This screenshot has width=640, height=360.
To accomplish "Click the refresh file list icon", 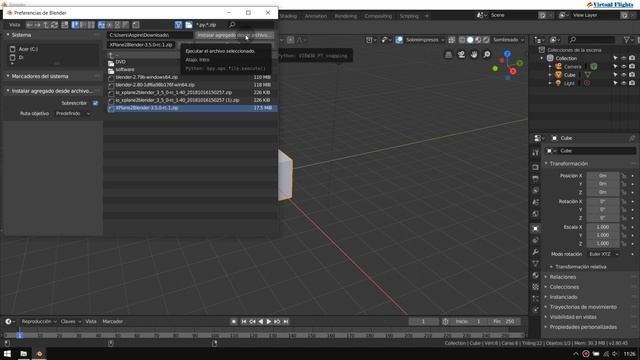I will coord(54,25).
